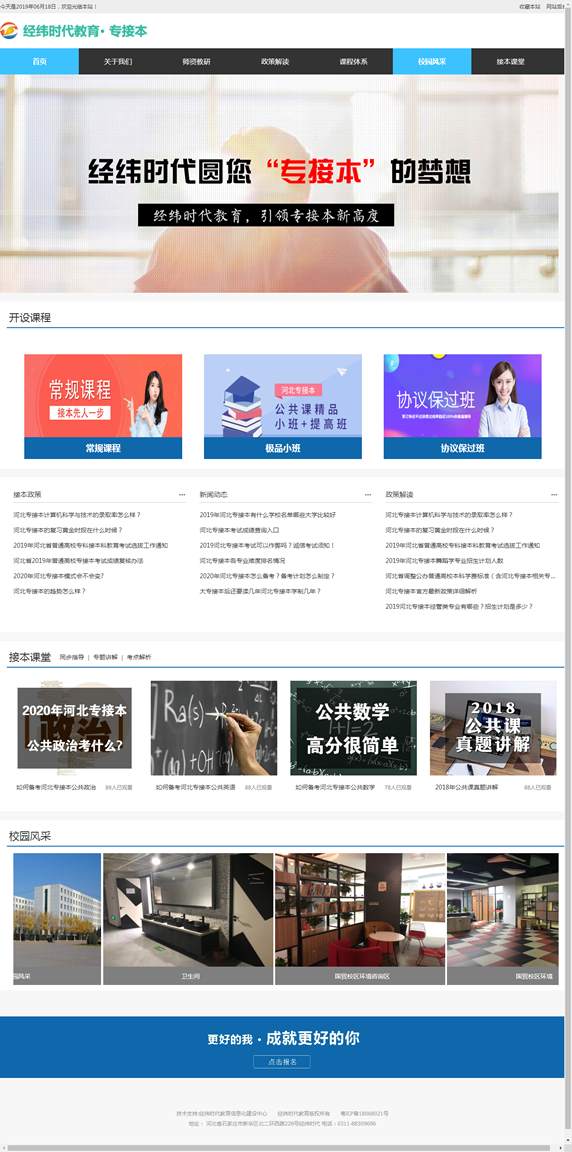Open the 首页 navigation tab
572x1152 pixels.
point(40,62)
